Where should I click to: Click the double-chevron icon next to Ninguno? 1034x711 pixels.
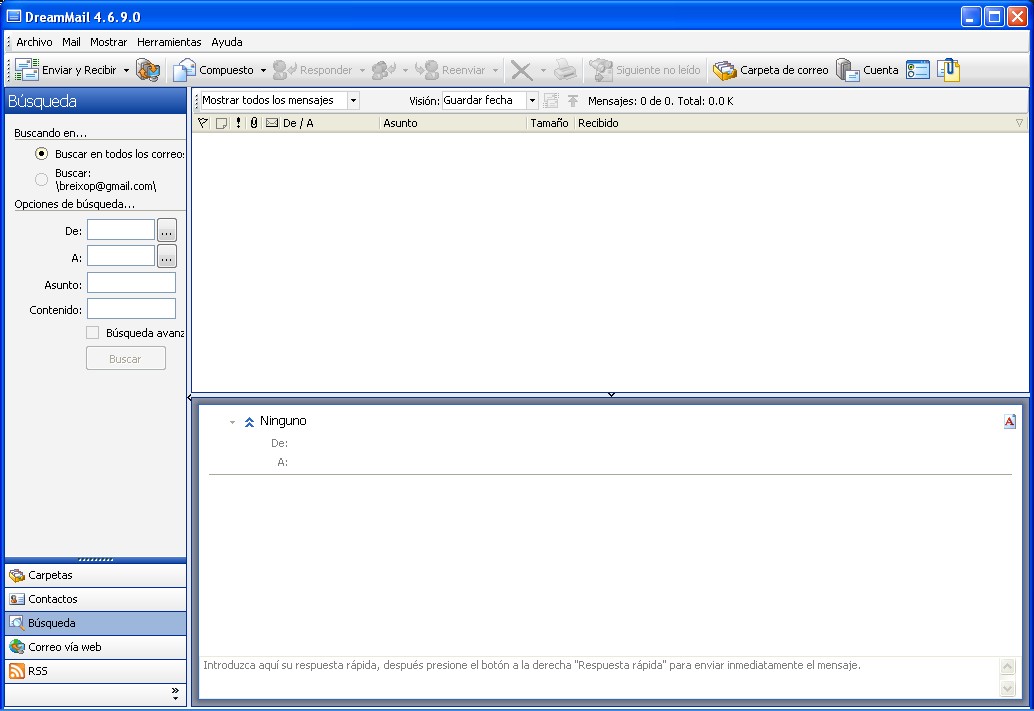[x=249, y=422]
